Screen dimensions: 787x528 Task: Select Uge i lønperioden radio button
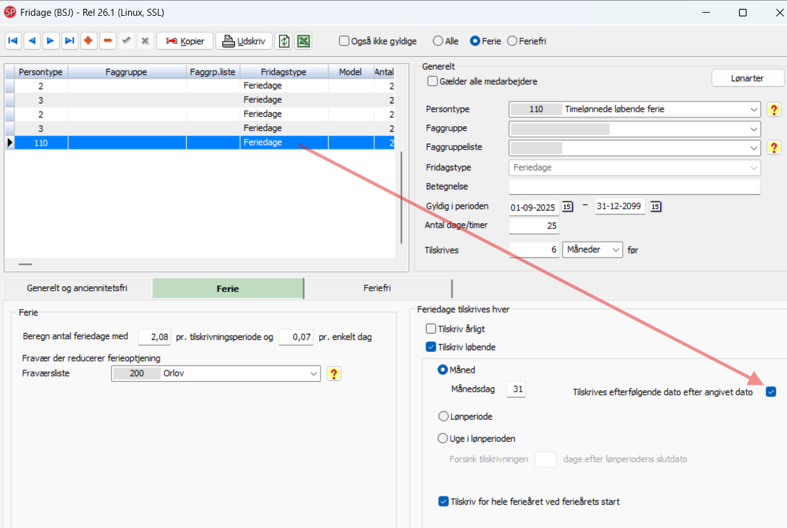443,438
